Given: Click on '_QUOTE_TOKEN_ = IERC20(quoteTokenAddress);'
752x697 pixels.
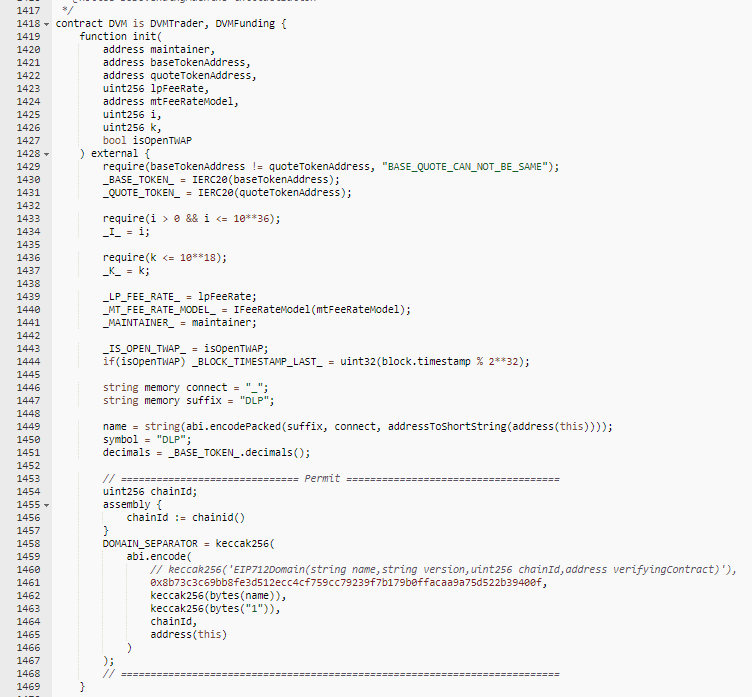Looking at the screenshot, I should click(227, 192).
